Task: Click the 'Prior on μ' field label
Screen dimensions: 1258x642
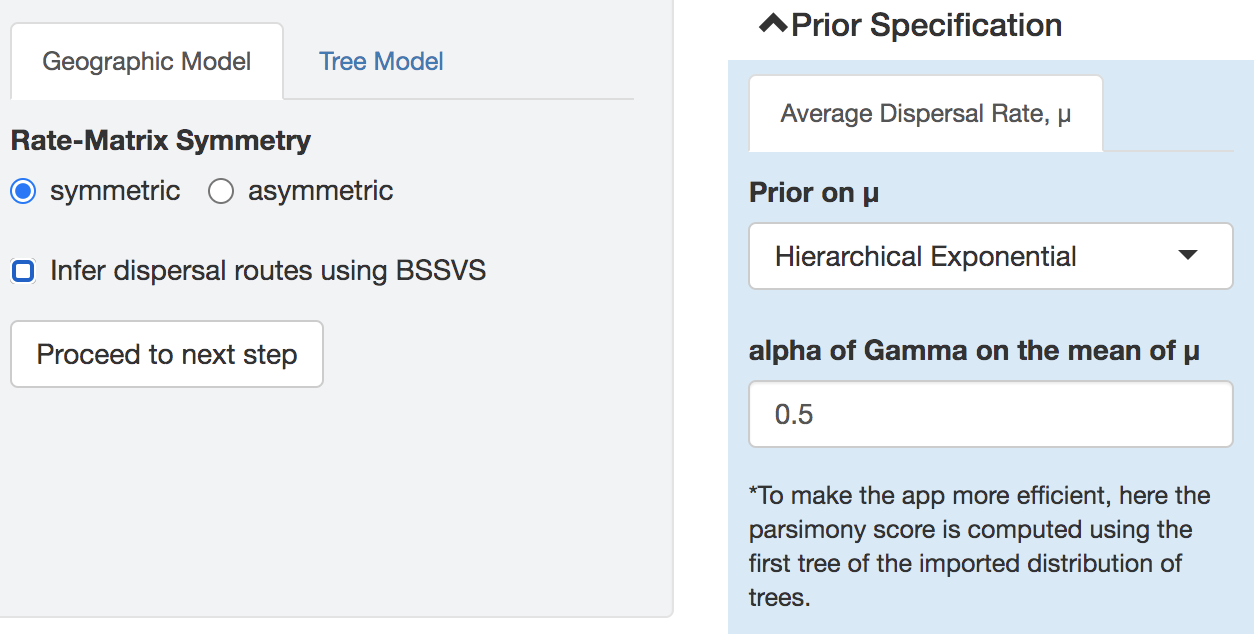Action: point(813,192)
